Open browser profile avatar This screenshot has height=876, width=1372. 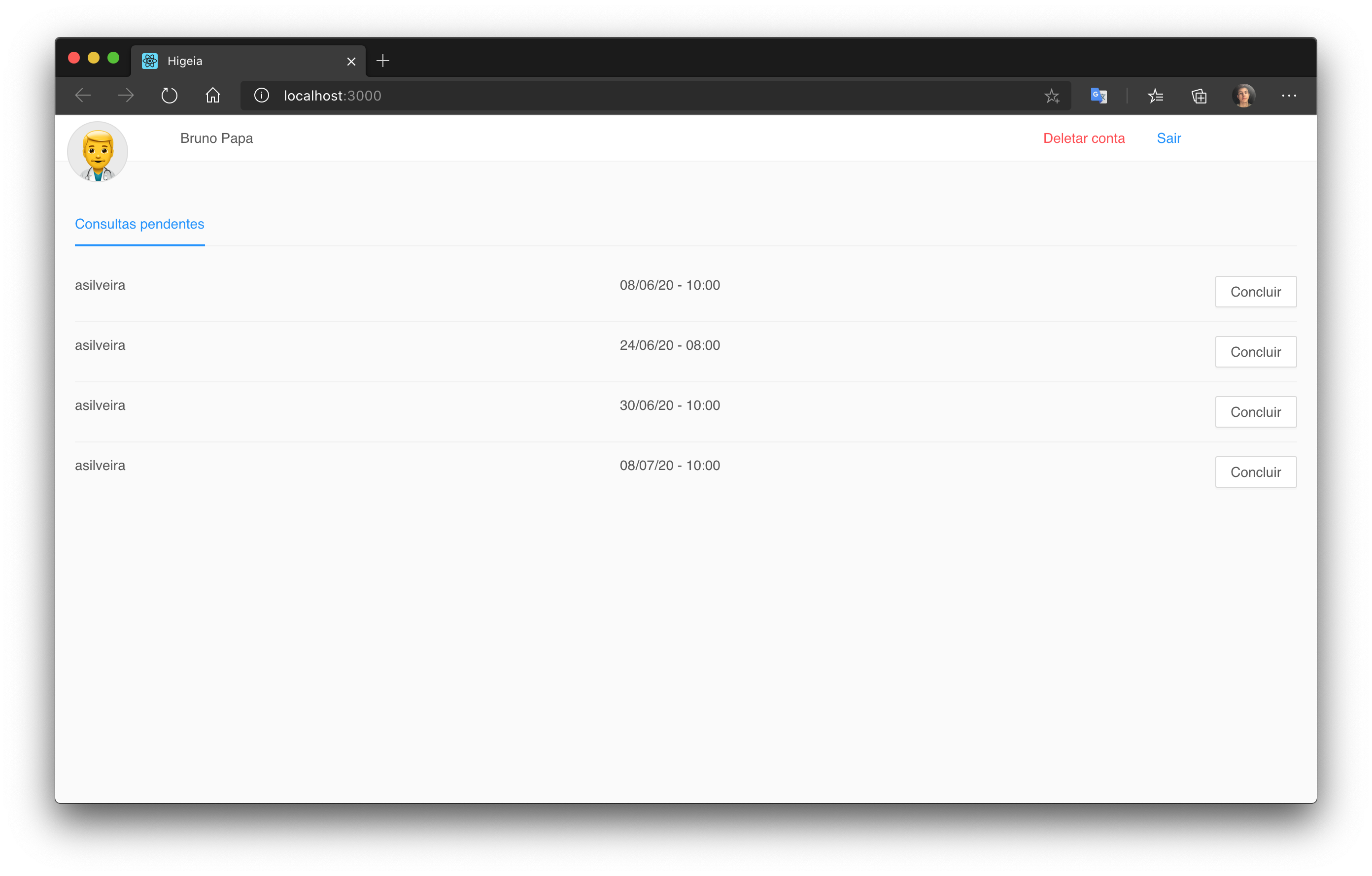tap(1243, 96)
